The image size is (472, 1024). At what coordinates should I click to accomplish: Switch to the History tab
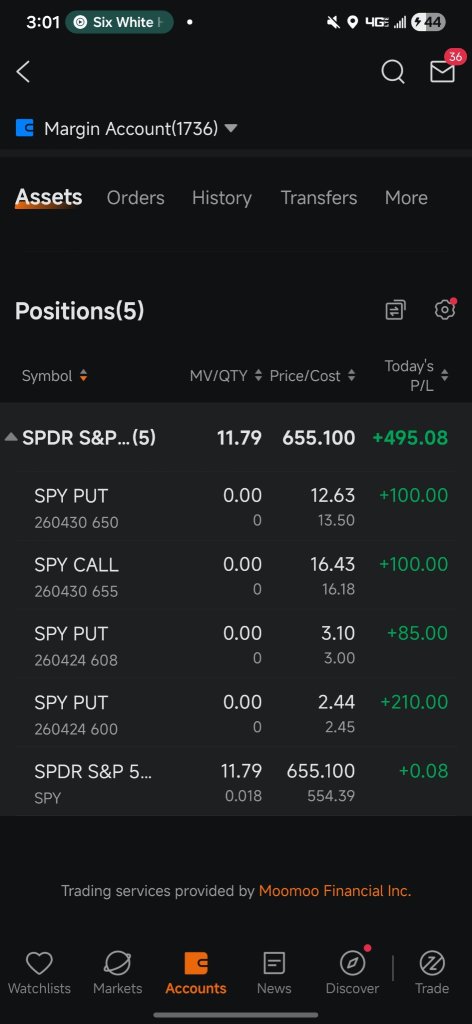(x=222, y=197)
